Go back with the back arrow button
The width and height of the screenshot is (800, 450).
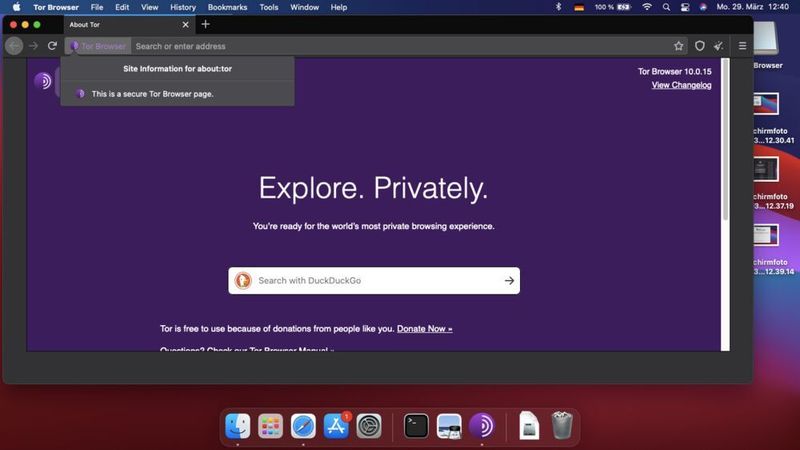tap(14, 46)
